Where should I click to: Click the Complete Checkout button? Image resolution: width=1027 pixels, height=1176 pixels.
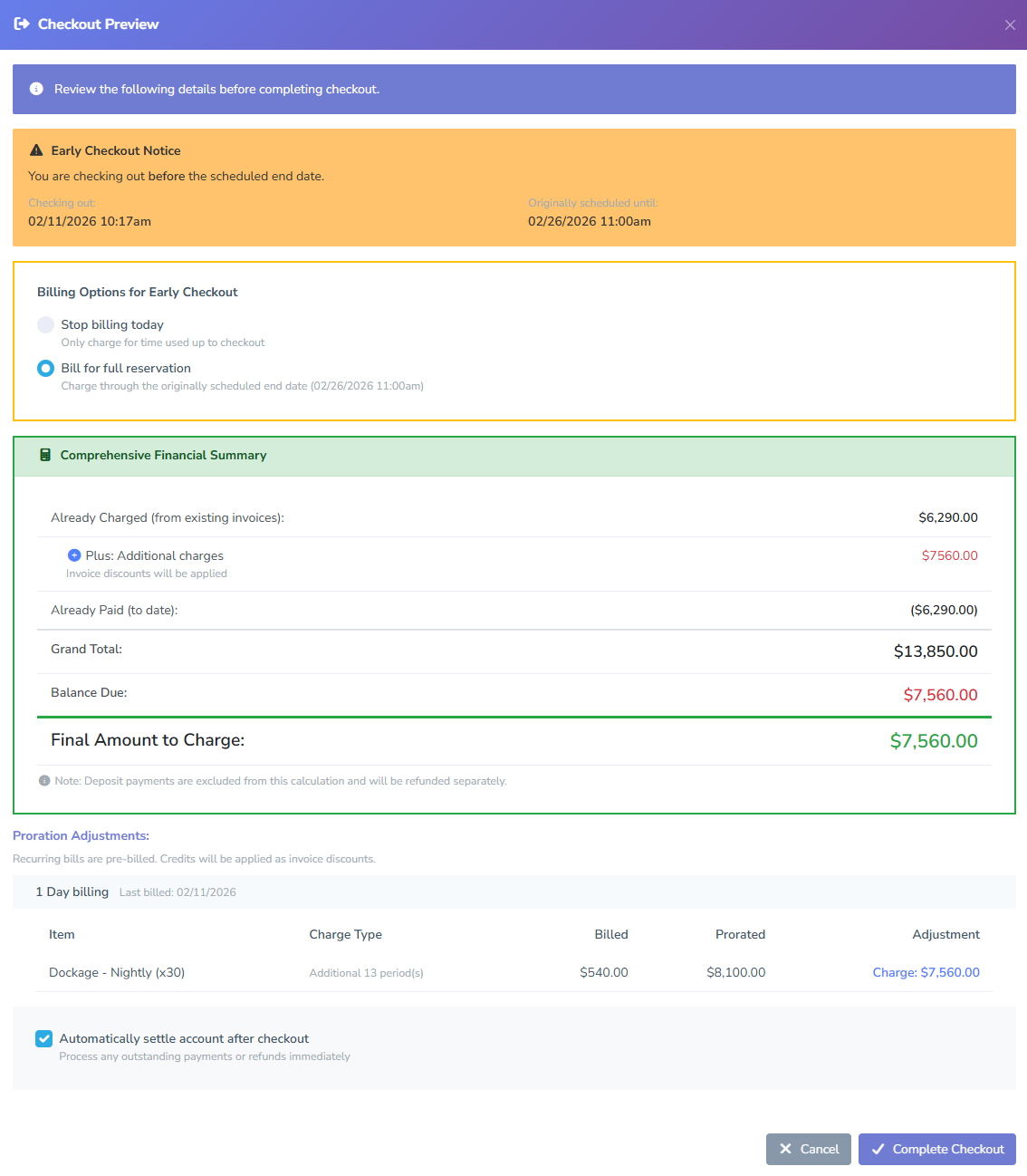point(936,1149)
